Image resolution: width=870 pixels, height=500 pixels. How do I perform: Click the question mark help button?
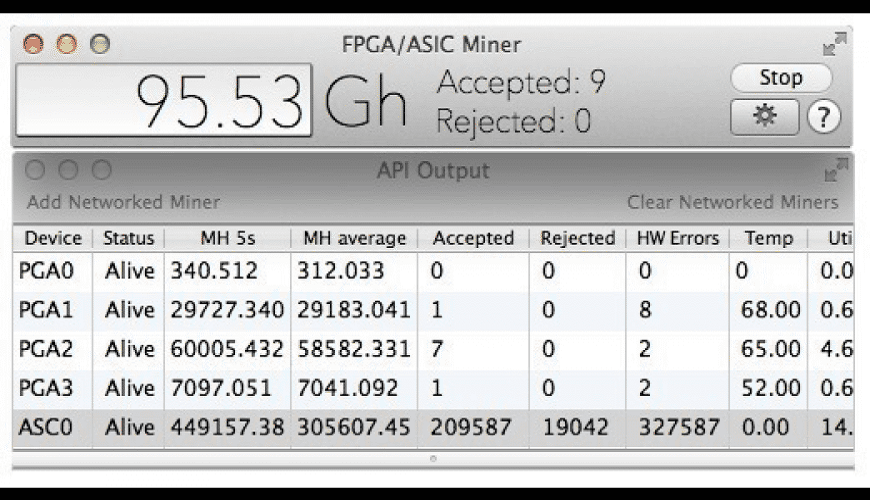pyautogui.click(x=823, y=117)
